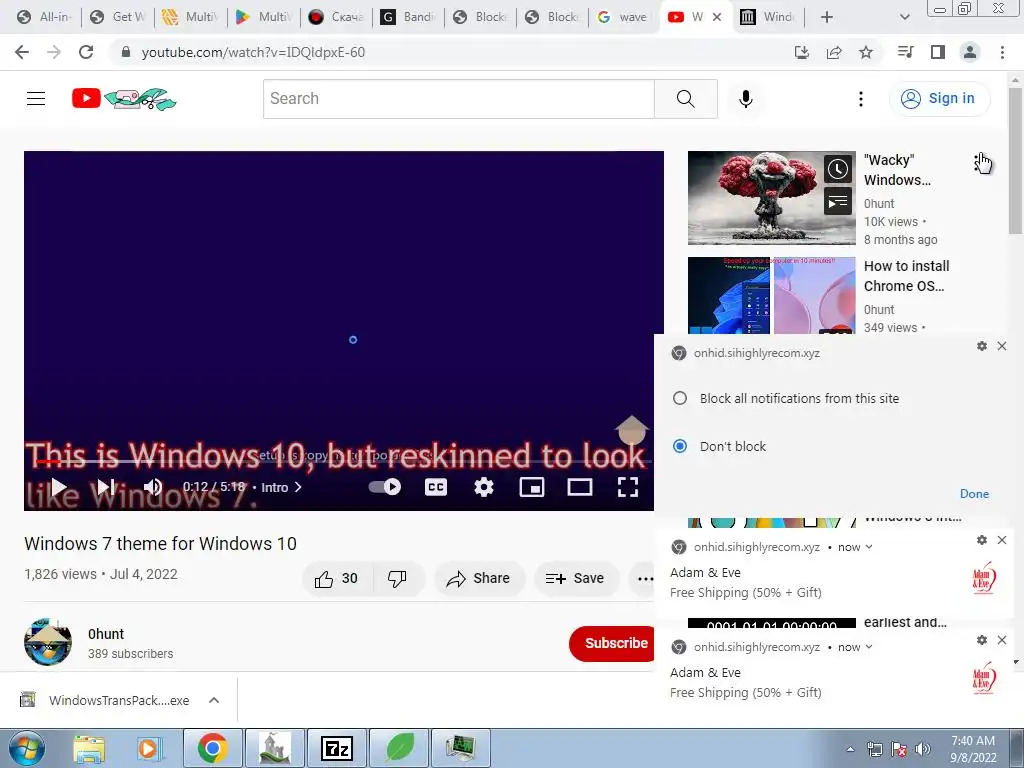The width and height of the screenshot is (1024, 768).
Task: Enter full screen mode
Action: 628,487
